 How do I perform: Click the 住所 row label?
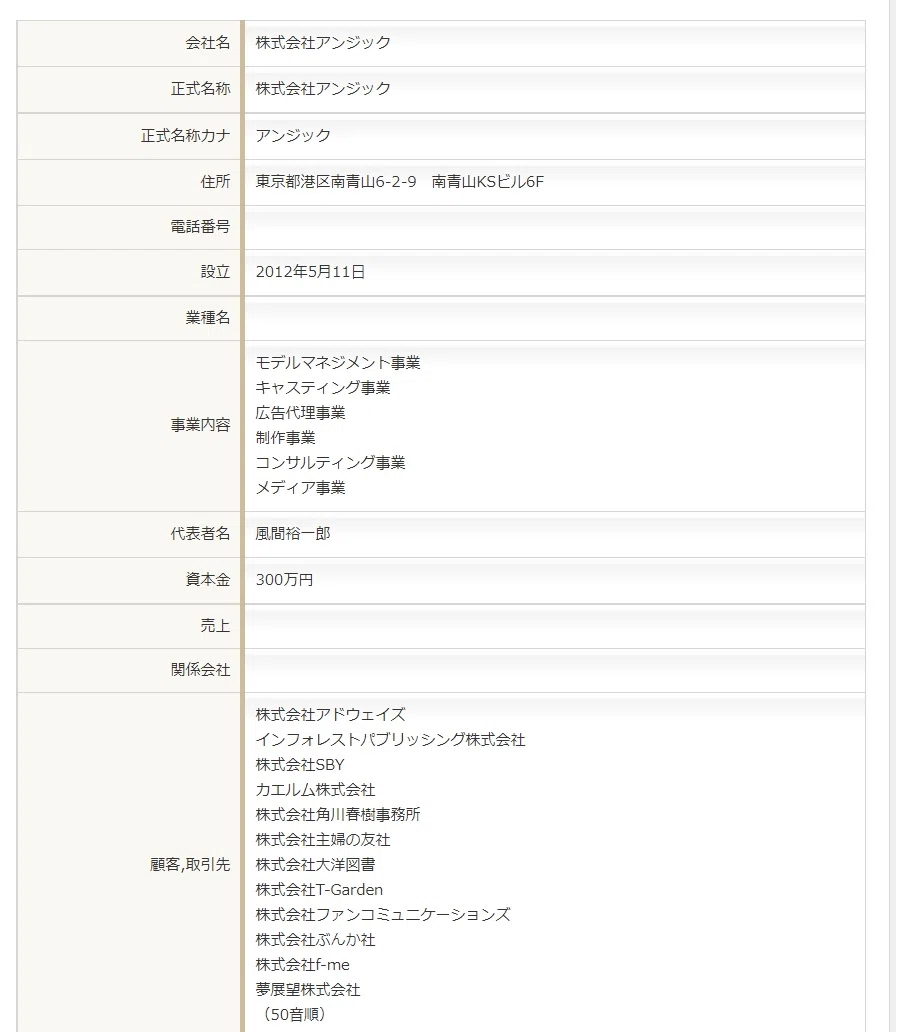[x=216, y=182]
